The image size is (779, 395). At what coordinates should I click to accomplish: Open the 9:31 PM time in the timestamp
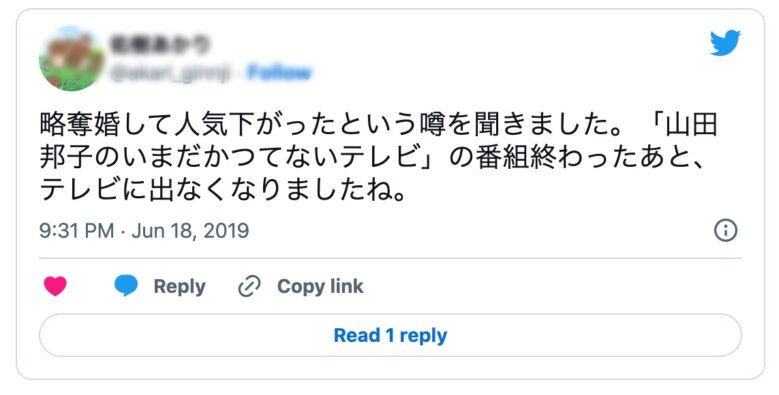[77, 231]
